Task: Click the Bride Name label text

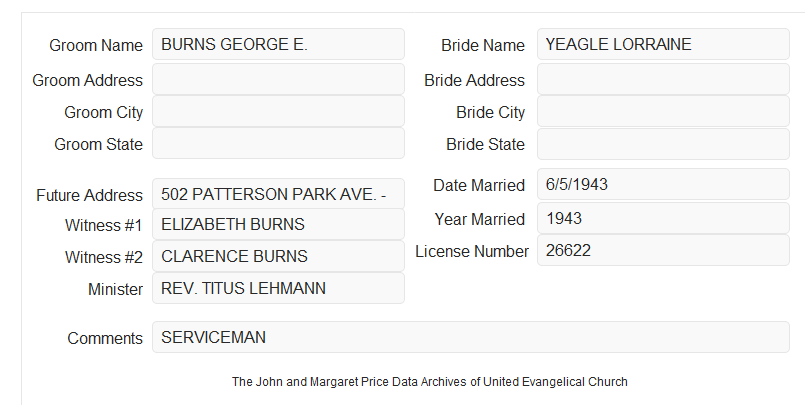Action: coord(483,45)
